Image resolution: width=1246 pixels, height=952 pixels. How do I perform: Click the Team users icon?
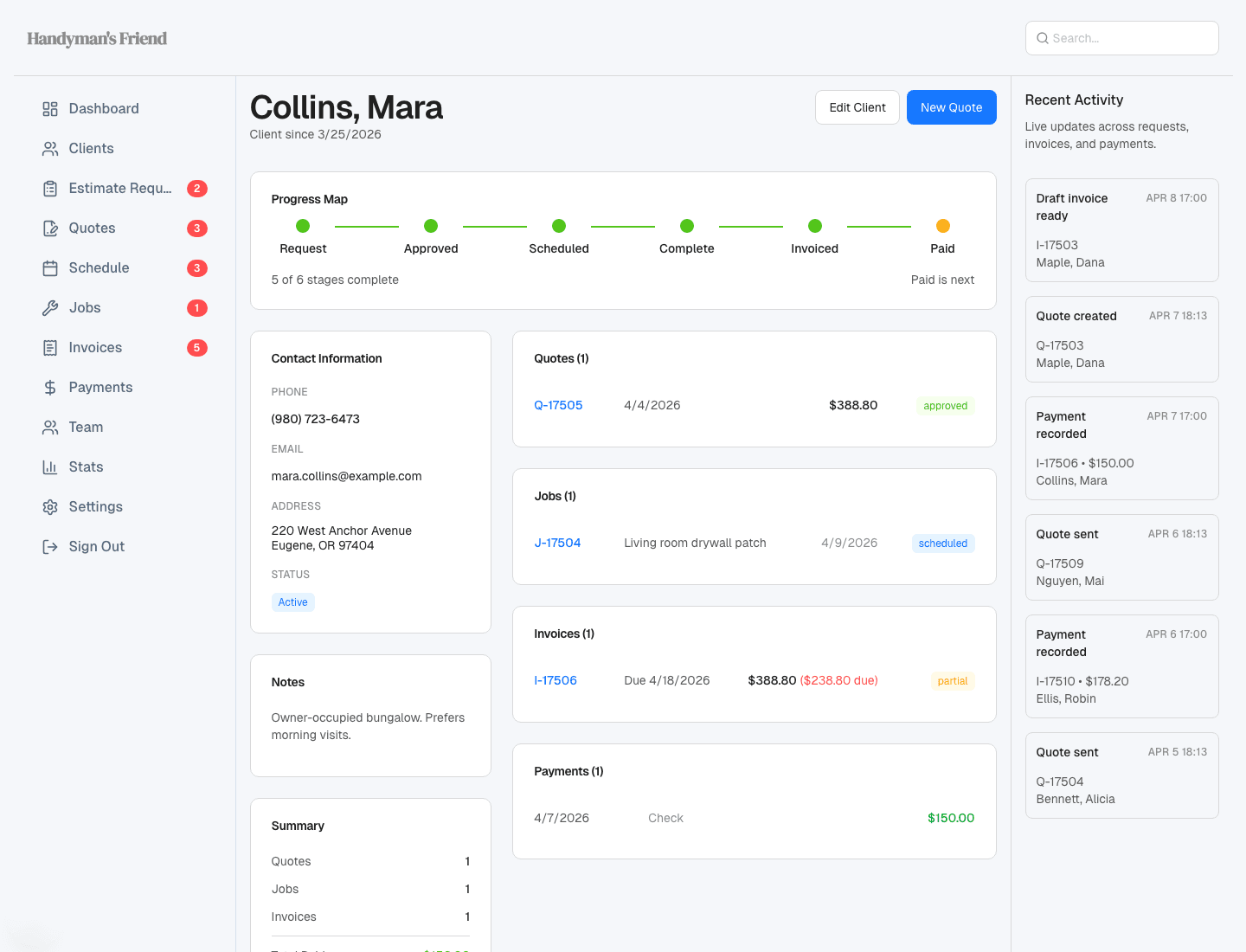50,428
